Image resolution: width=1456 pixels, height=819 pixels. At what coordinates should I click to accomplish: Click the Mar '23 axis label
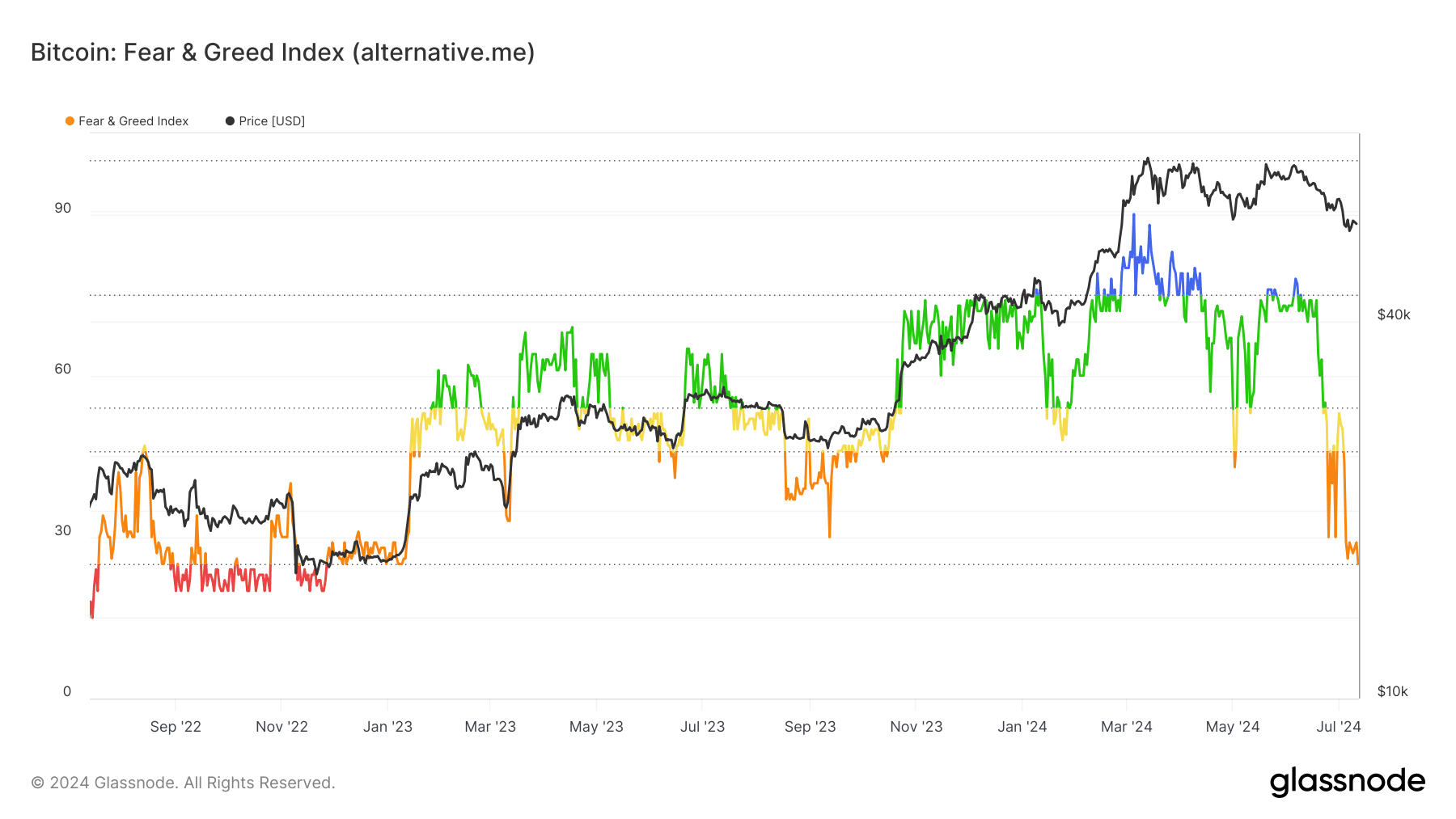coord(490,727)
